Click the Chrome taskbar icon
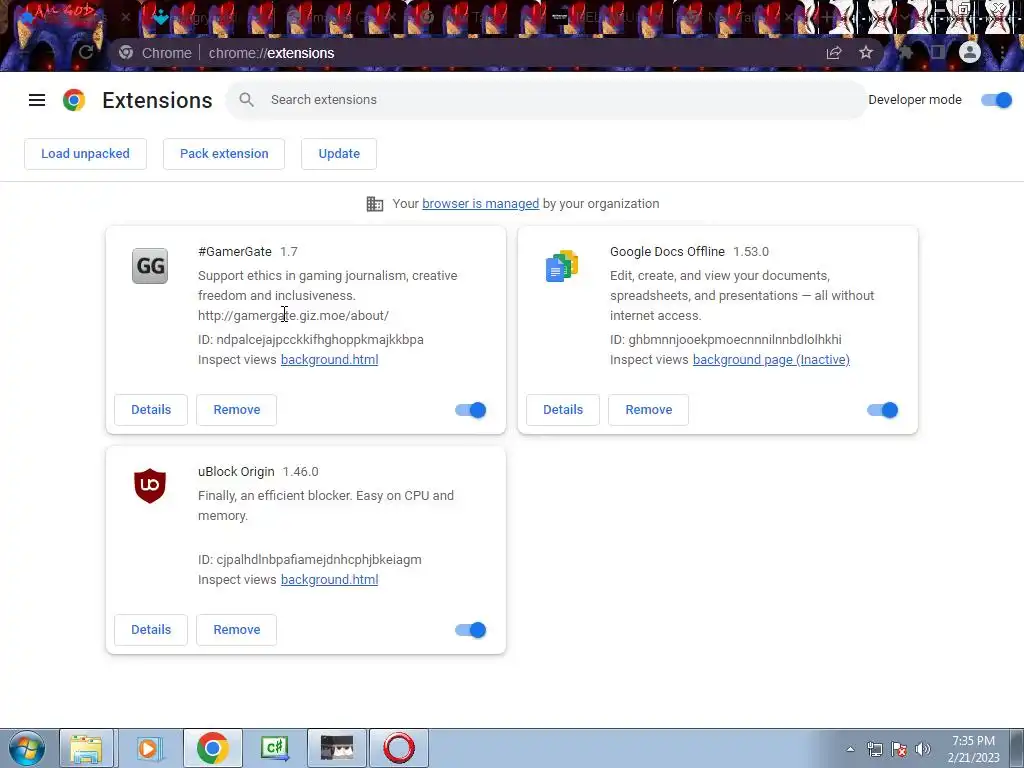1024x768 pixels. [212, 748]
